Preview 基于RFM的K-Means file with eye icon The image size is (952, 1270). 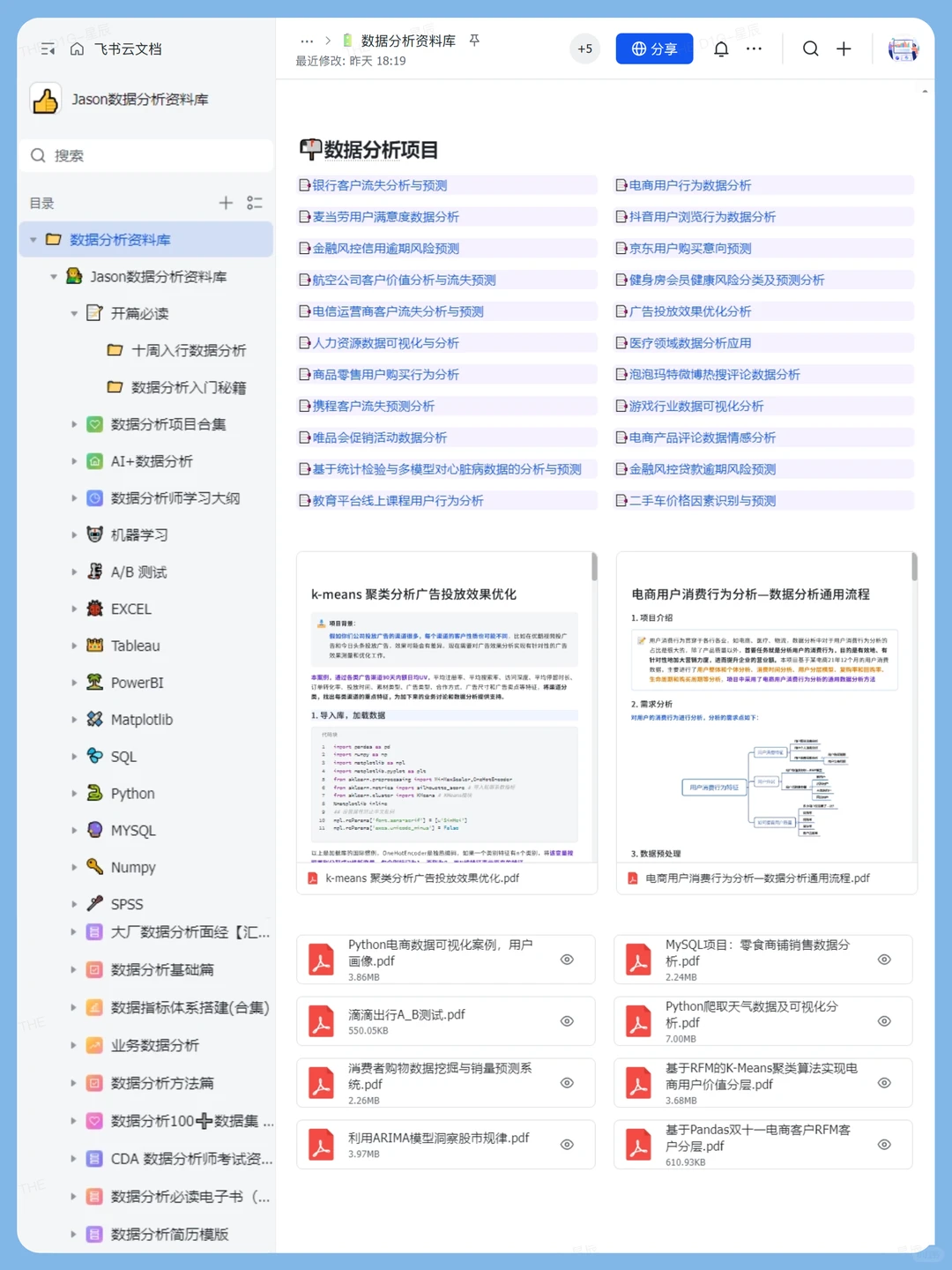click(884, 1083)
